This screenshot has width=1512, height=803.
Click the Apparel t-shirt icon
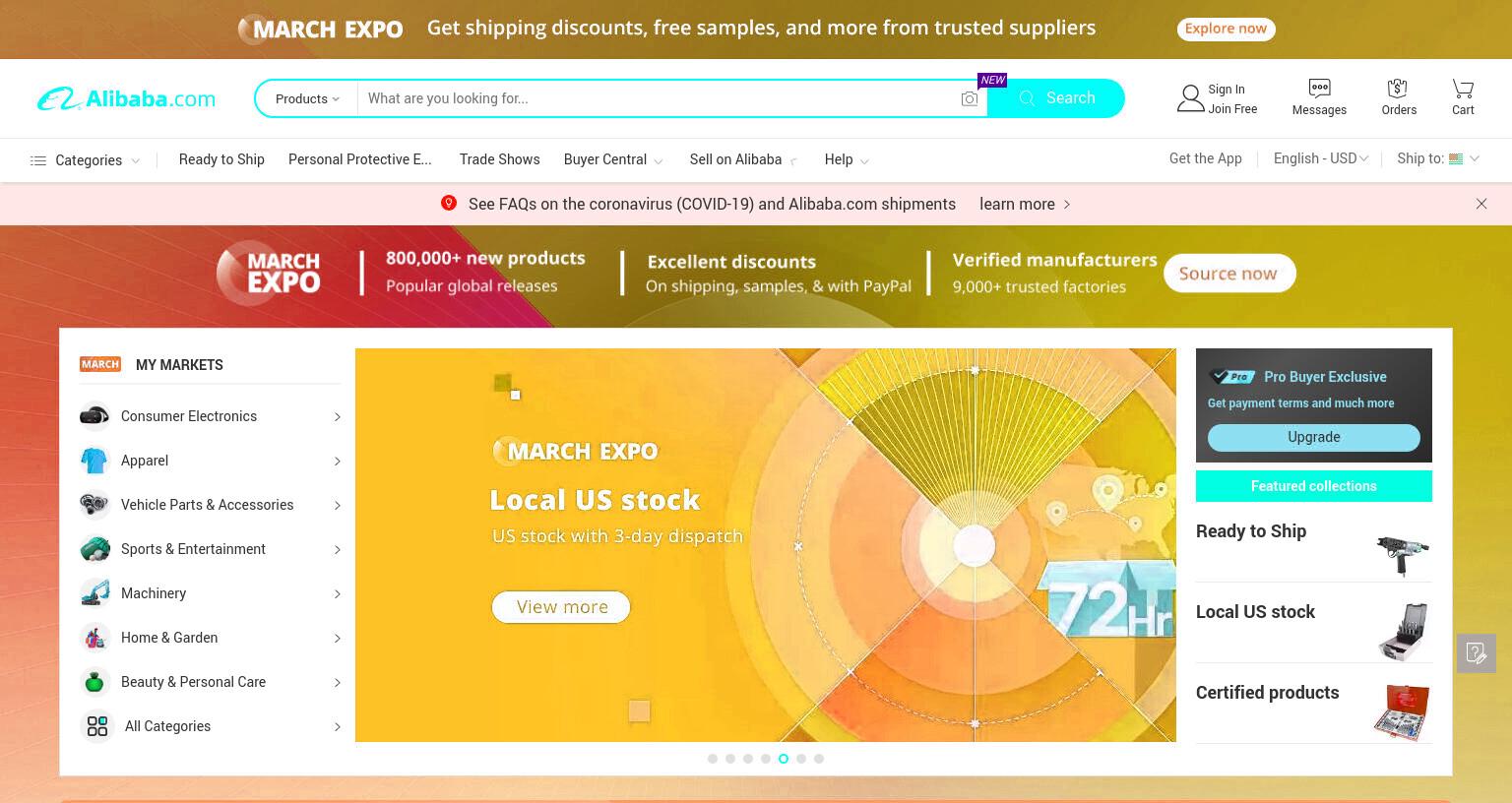pyautogui.click(x=94, y=461)
